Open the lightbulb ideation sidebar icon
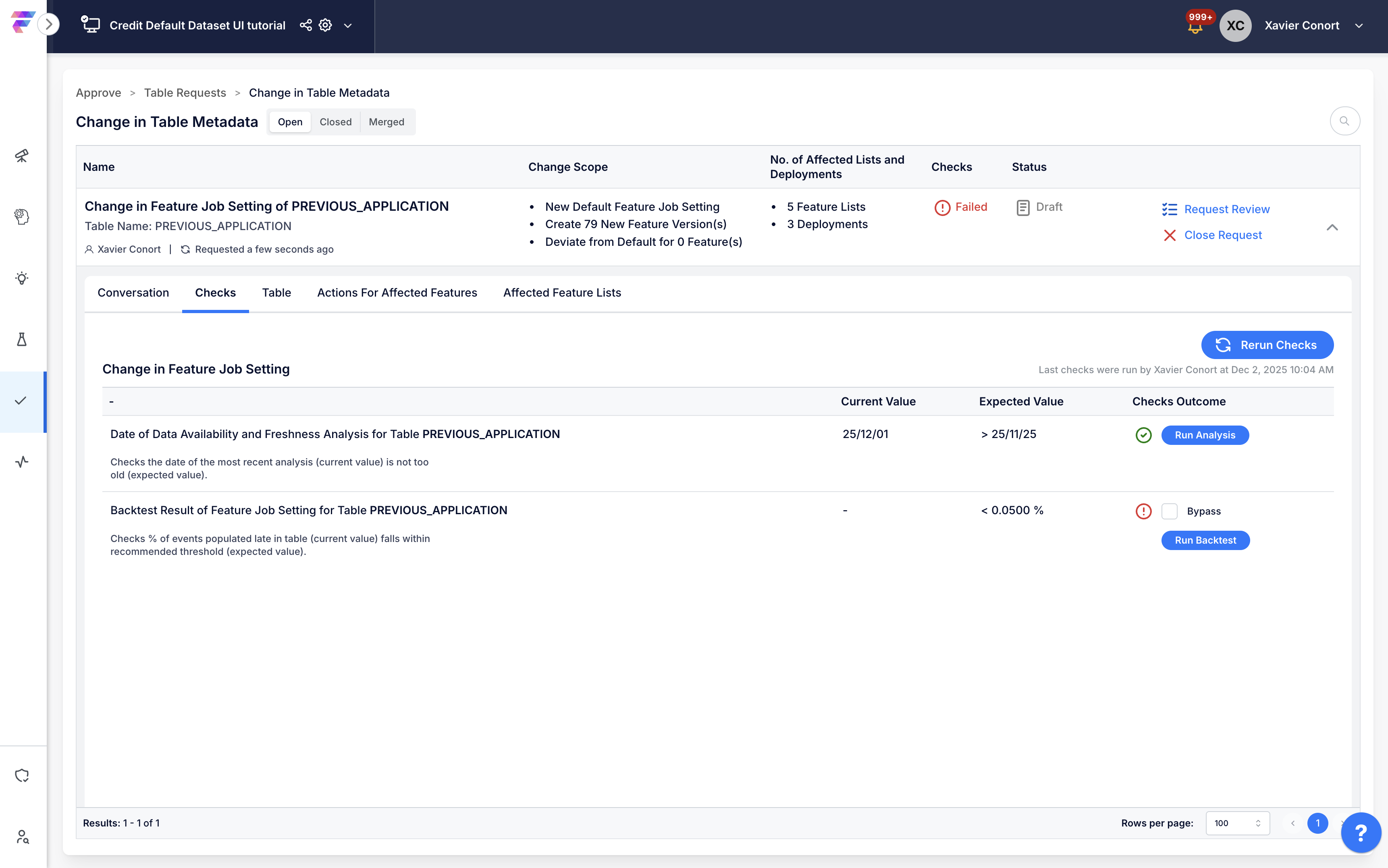1388x868 pixels. pos(22,278)
